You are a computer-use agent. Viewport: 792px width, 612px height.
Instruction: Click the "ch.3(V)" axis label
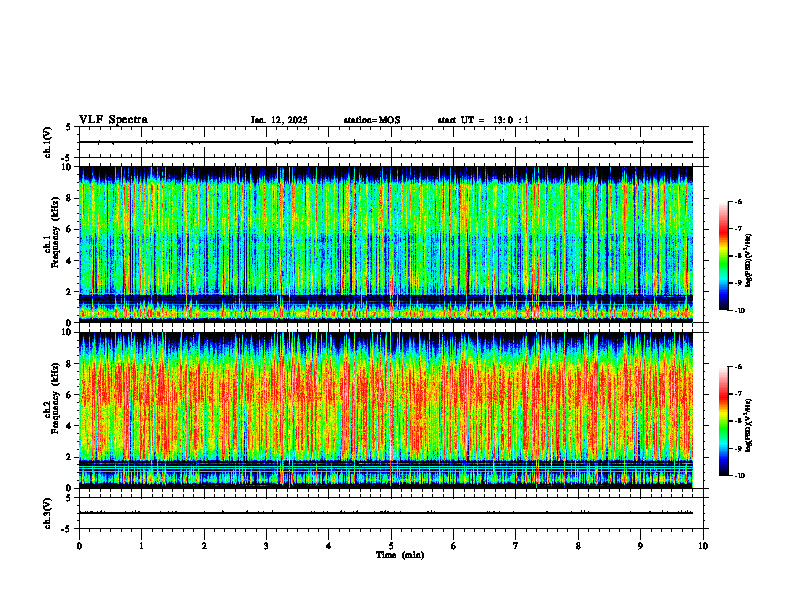tap(48, 513)
